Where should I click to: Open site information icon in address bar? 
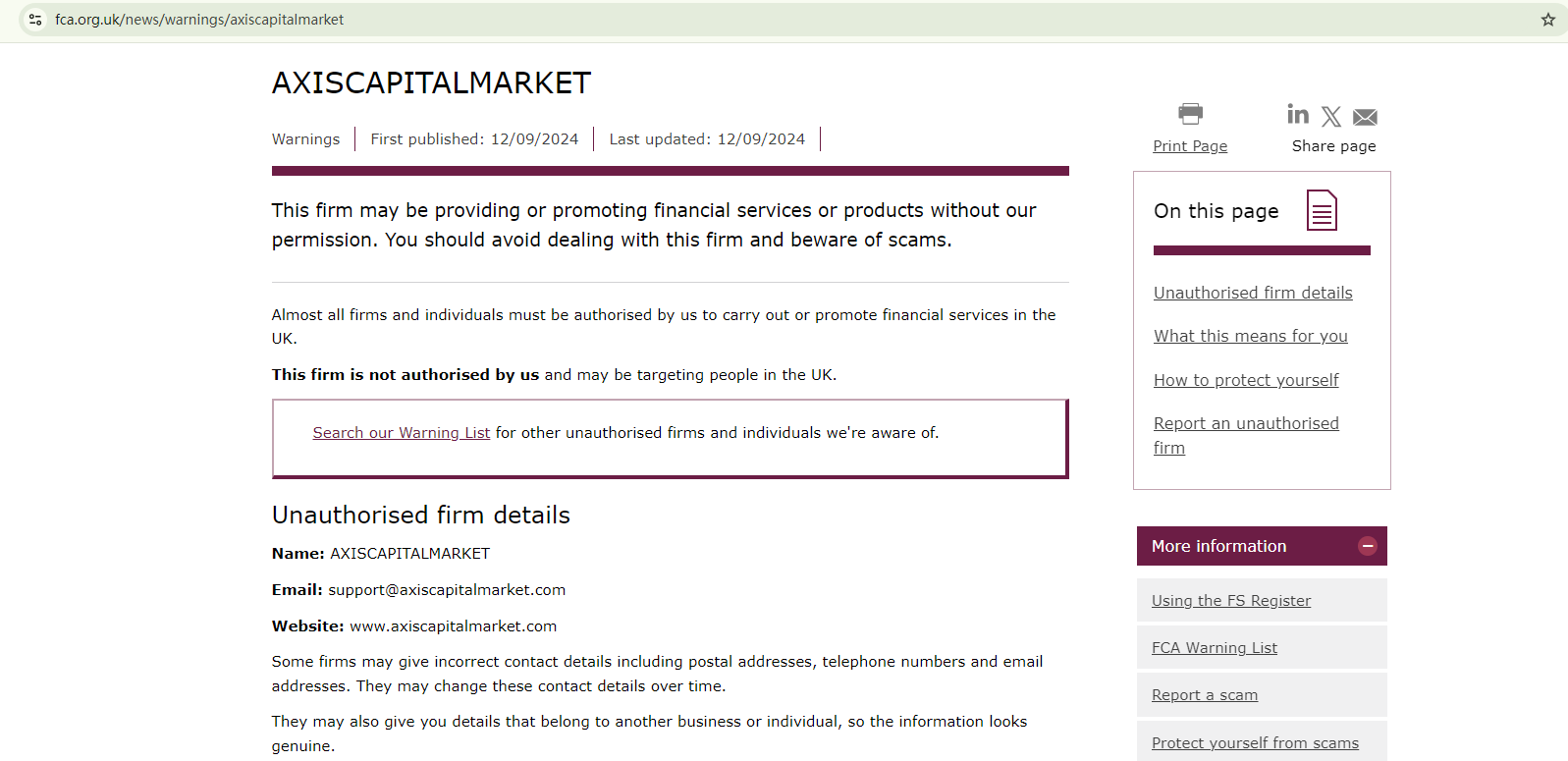(x=35, y=20)
